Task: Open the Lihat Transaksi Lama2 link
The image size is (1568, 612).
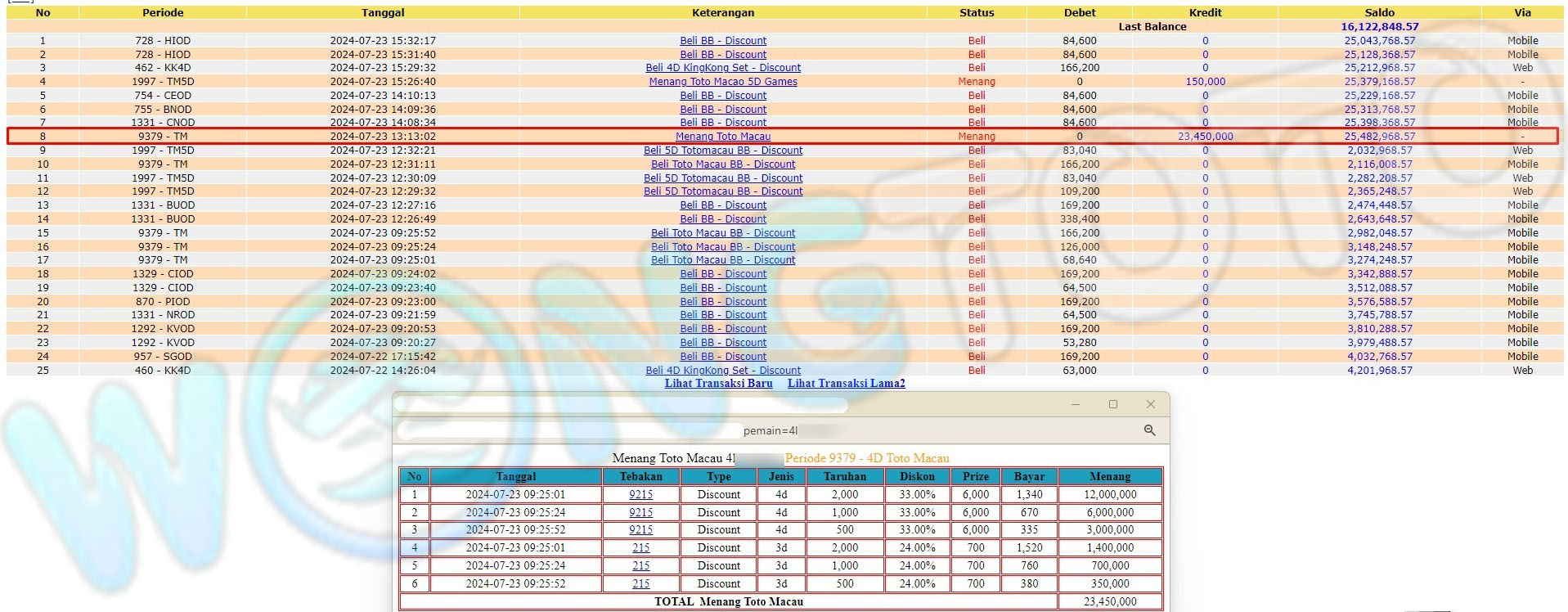Action: tap(846, 383)
